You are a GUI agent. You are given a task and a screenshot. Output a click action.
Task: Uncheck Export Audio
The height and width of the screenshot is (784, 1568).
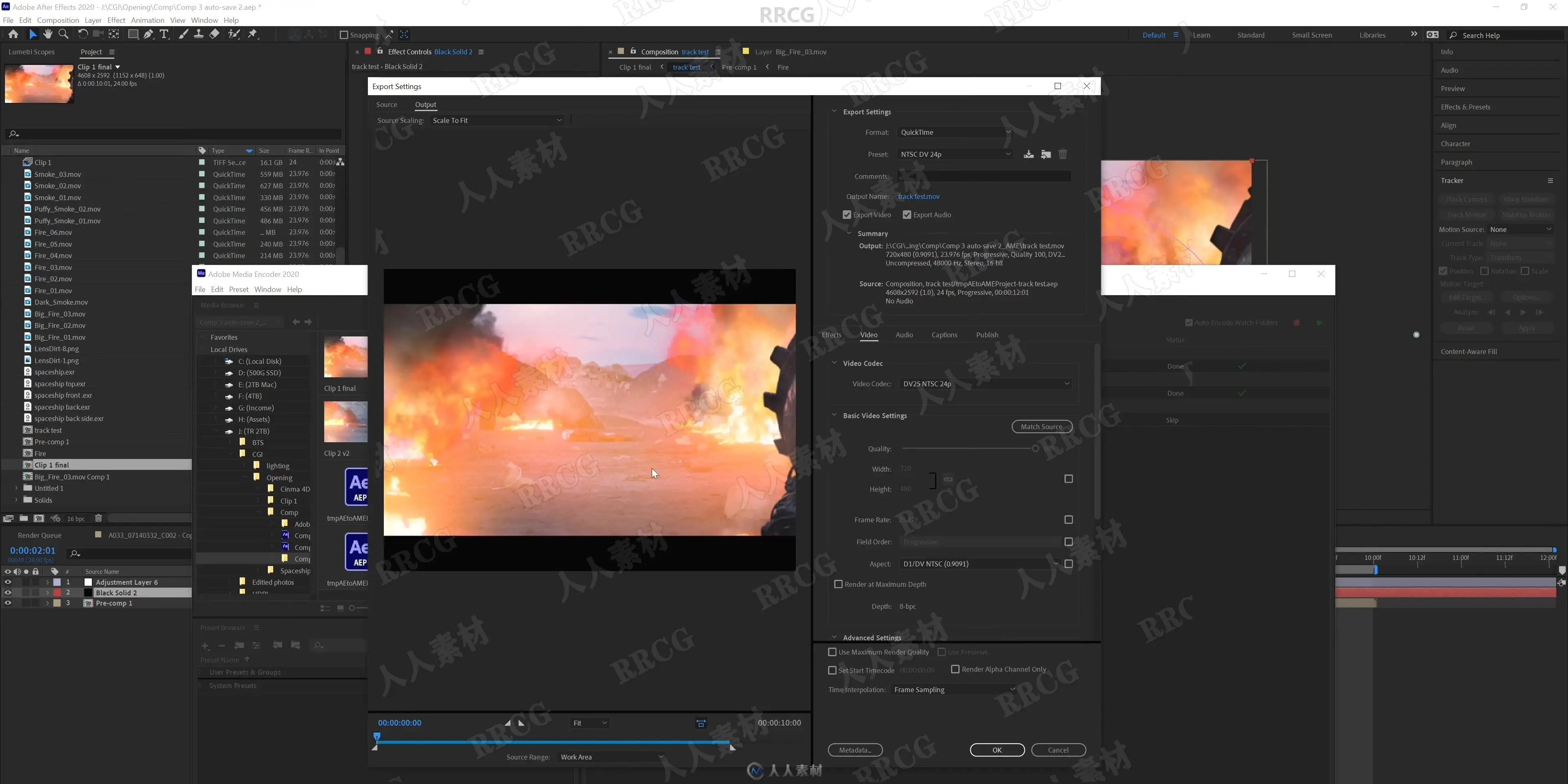point(907,215)
